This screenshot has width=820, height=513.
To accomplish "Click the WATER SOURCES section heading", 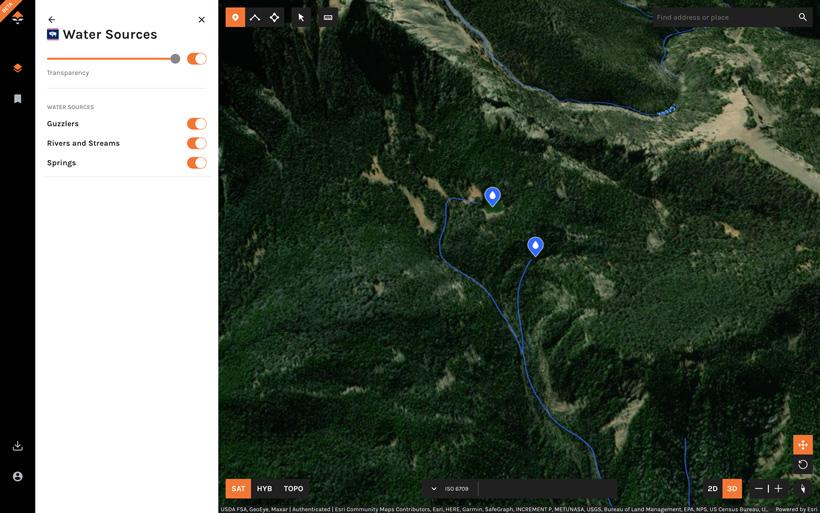I will [x=70, y=107].
